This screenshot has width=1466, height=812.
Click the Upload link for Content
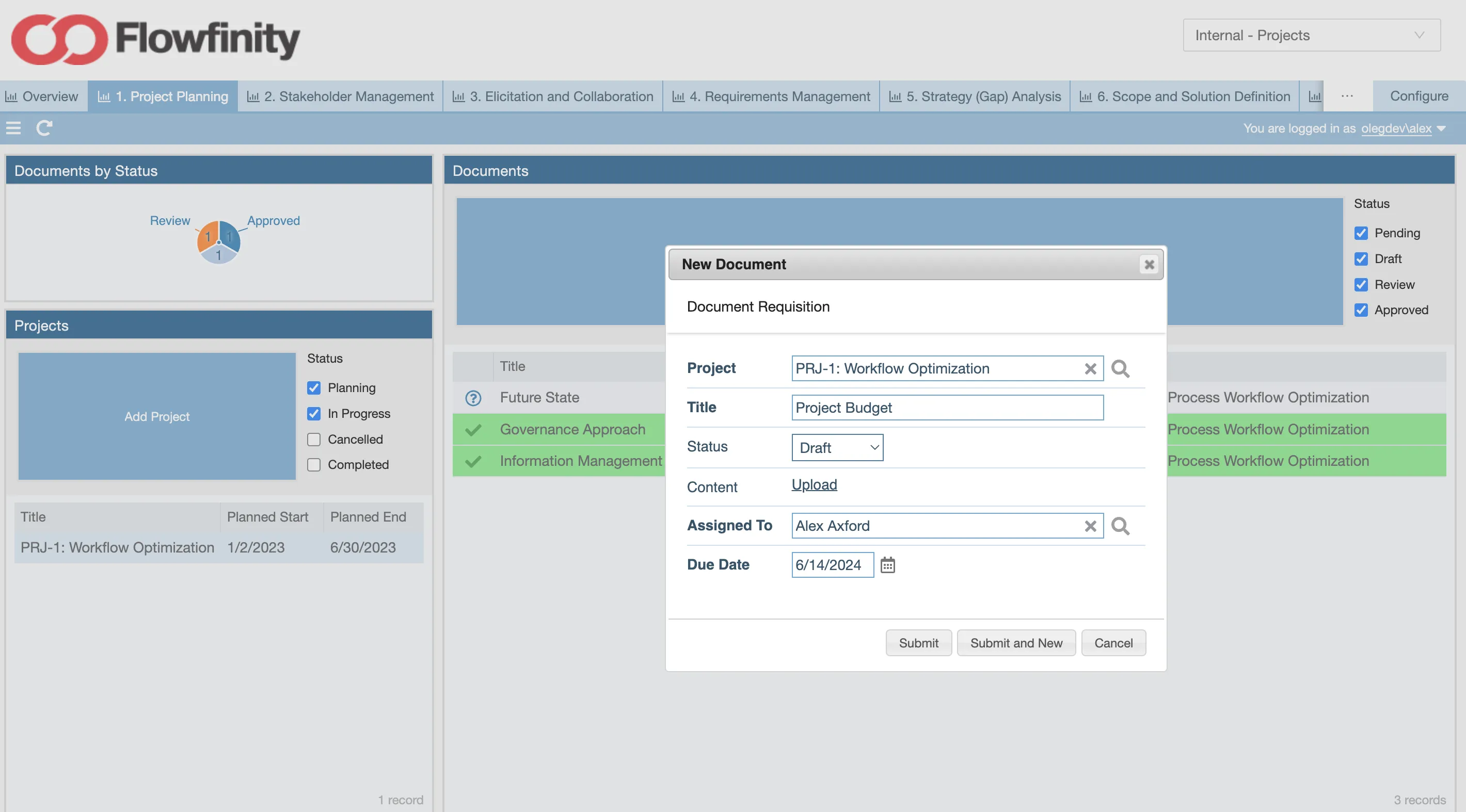(x=814, y=484)
